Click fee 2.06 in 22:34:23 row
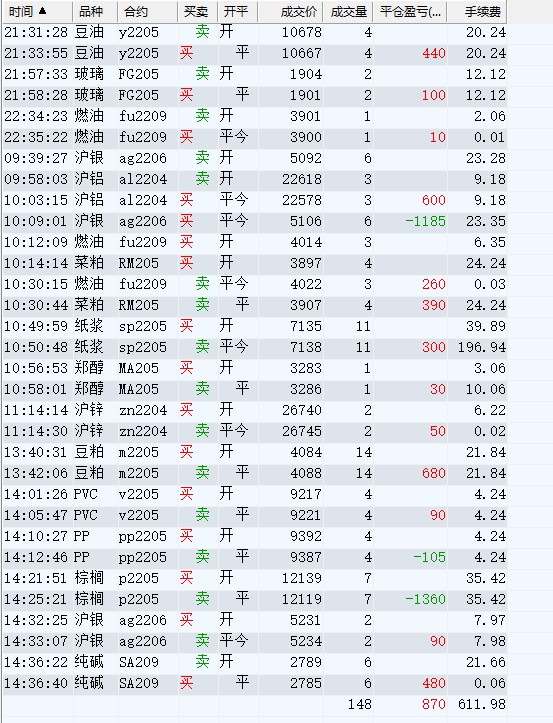Screen dimensions: 553x723 (489, 116)
